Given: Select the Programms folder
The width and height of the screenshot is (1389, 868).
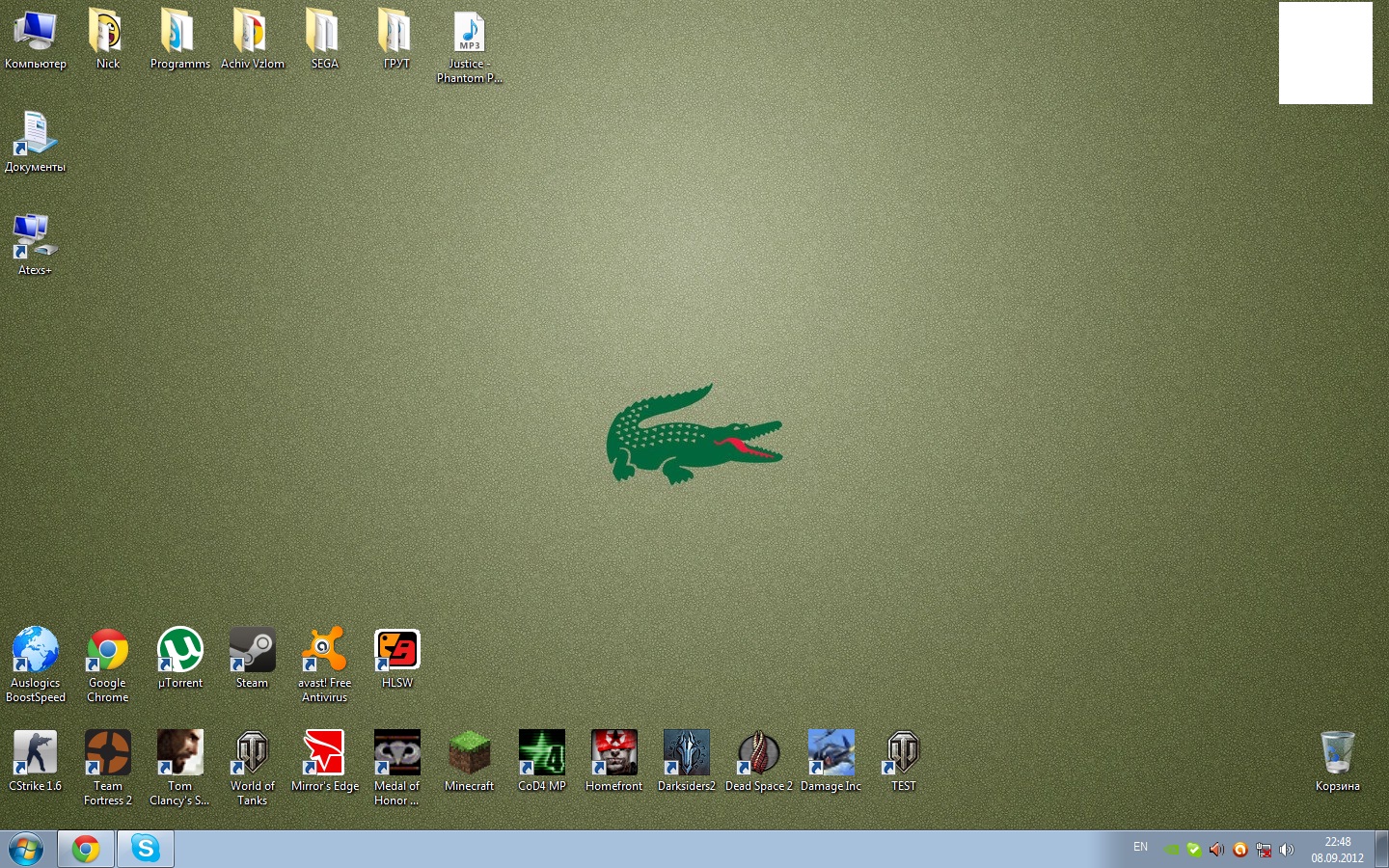Looking at the screenshot, I should click(x=180, y=40).
